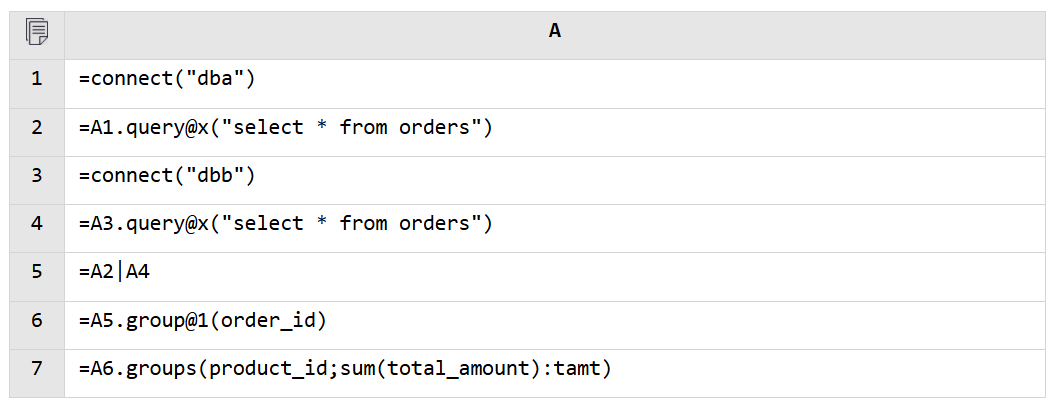Viewport: 1053px width, 403px height.
Task: Select row 2 header
Action: click(x=37, y=128)
